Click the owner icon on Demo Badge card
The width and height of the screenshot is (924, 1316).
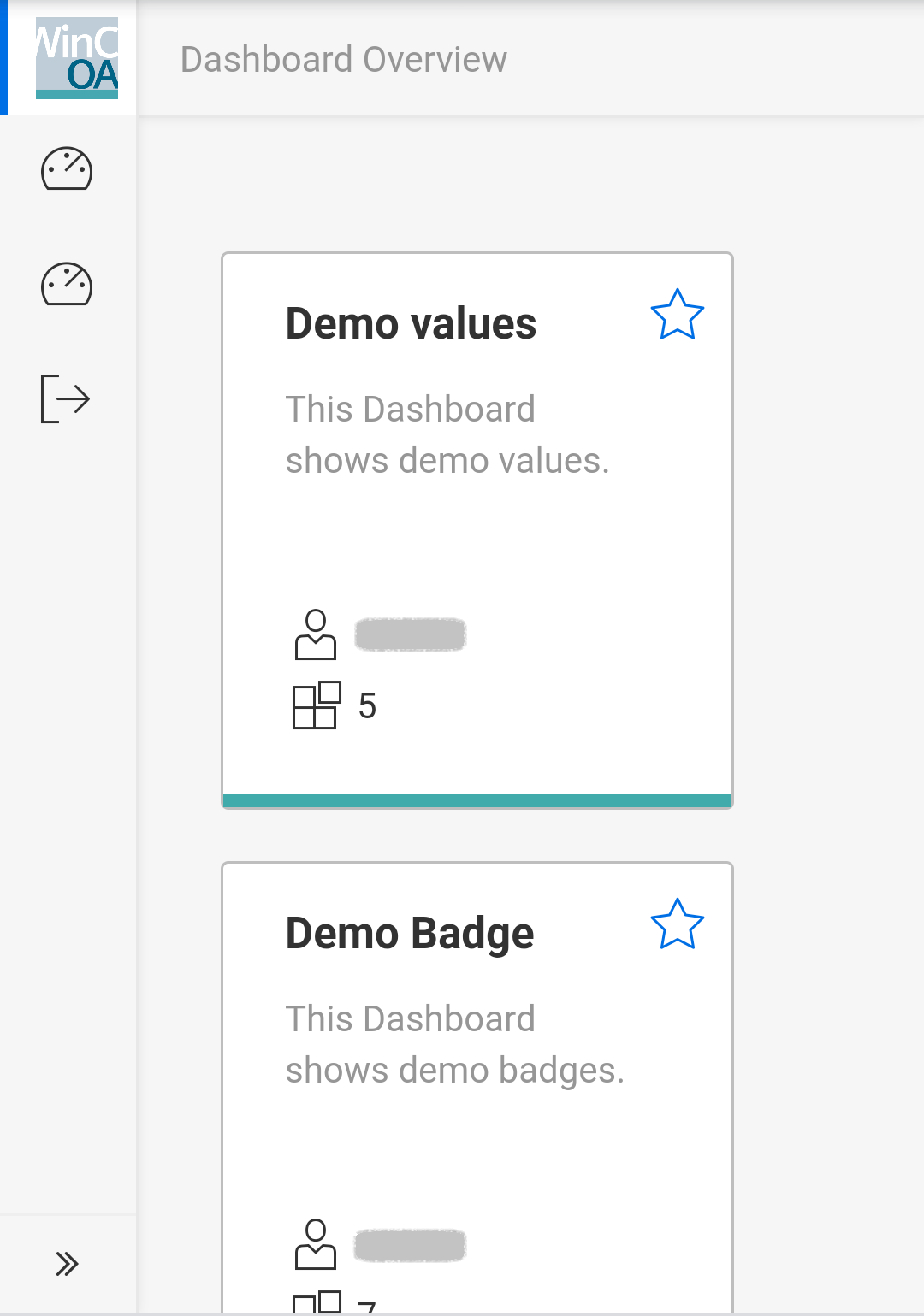(x=316, y=1244)
